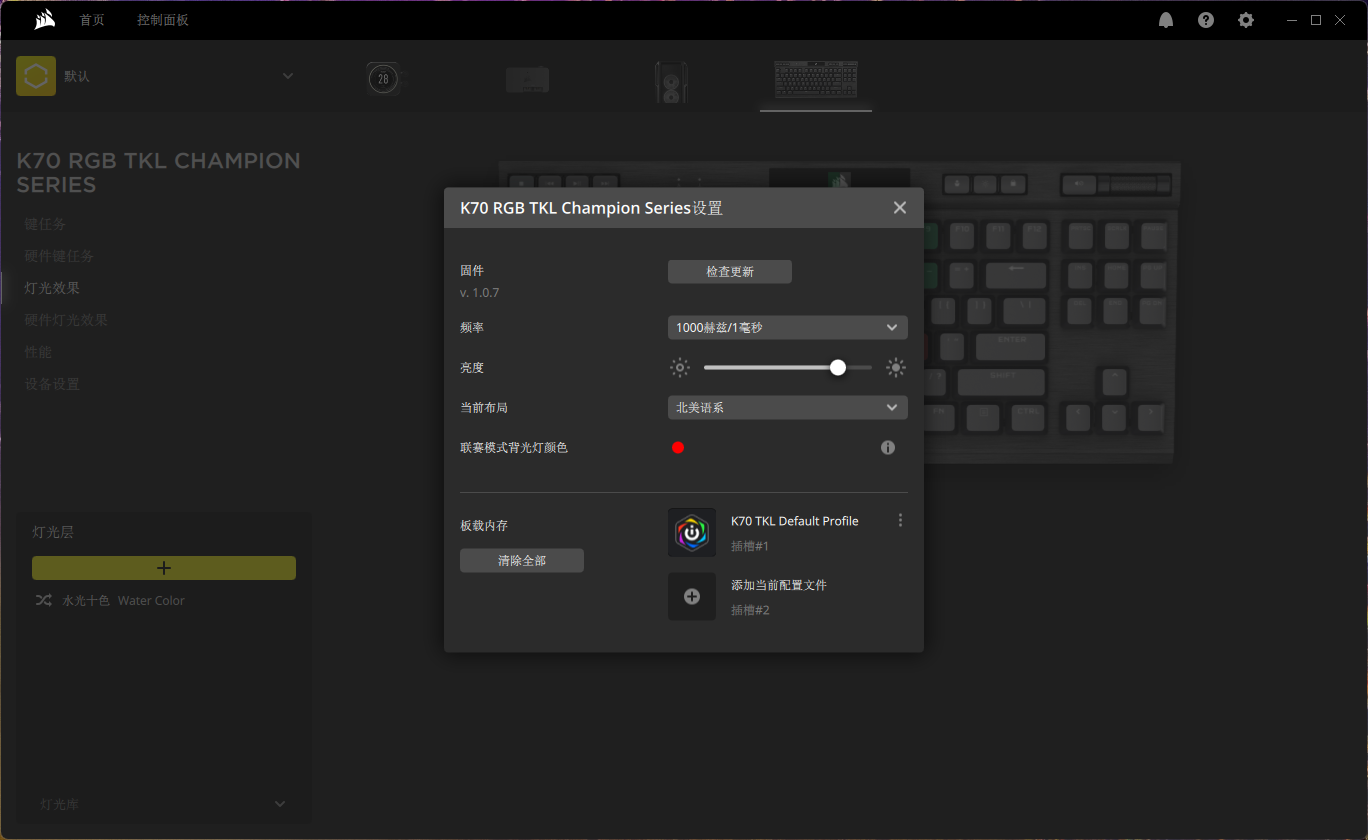Add a new lighting layer
The height and width of the screenshot is (840, 1368).
click(164, 568)
